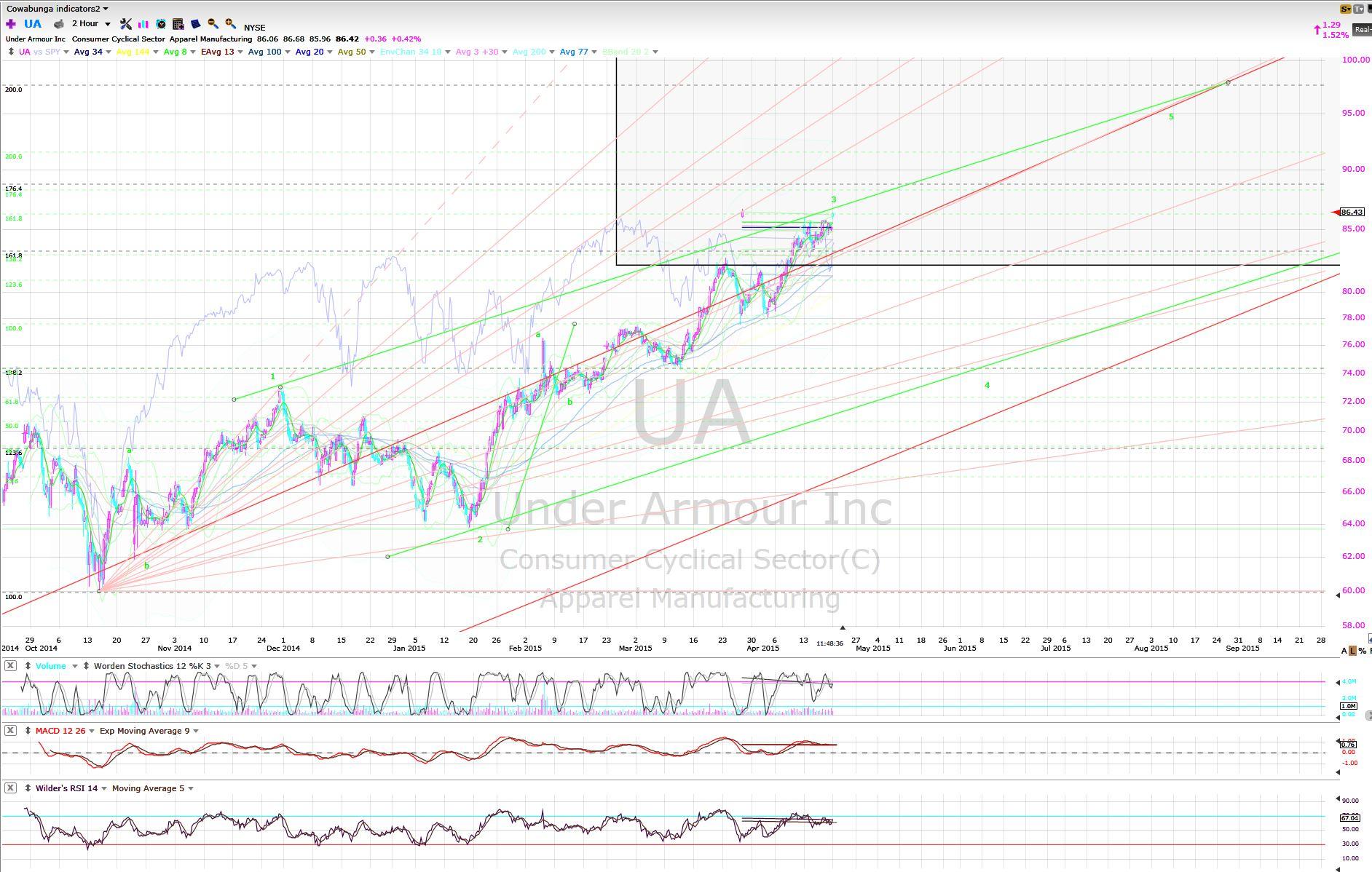Click the printer icon beside UA
Image resolution: width=1372 pixels, height=872 pixels.
[x=59, y=24]
